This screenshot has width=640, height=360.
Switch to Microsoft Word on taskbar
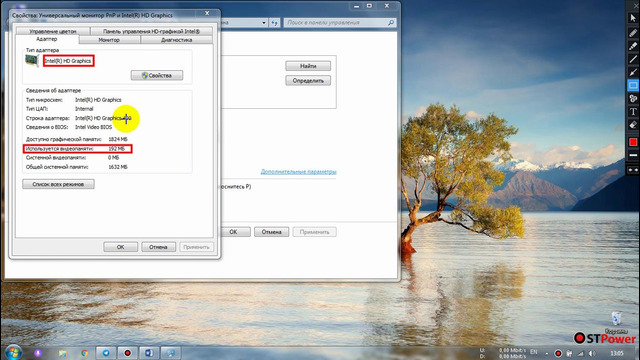[x=149, y=353]
